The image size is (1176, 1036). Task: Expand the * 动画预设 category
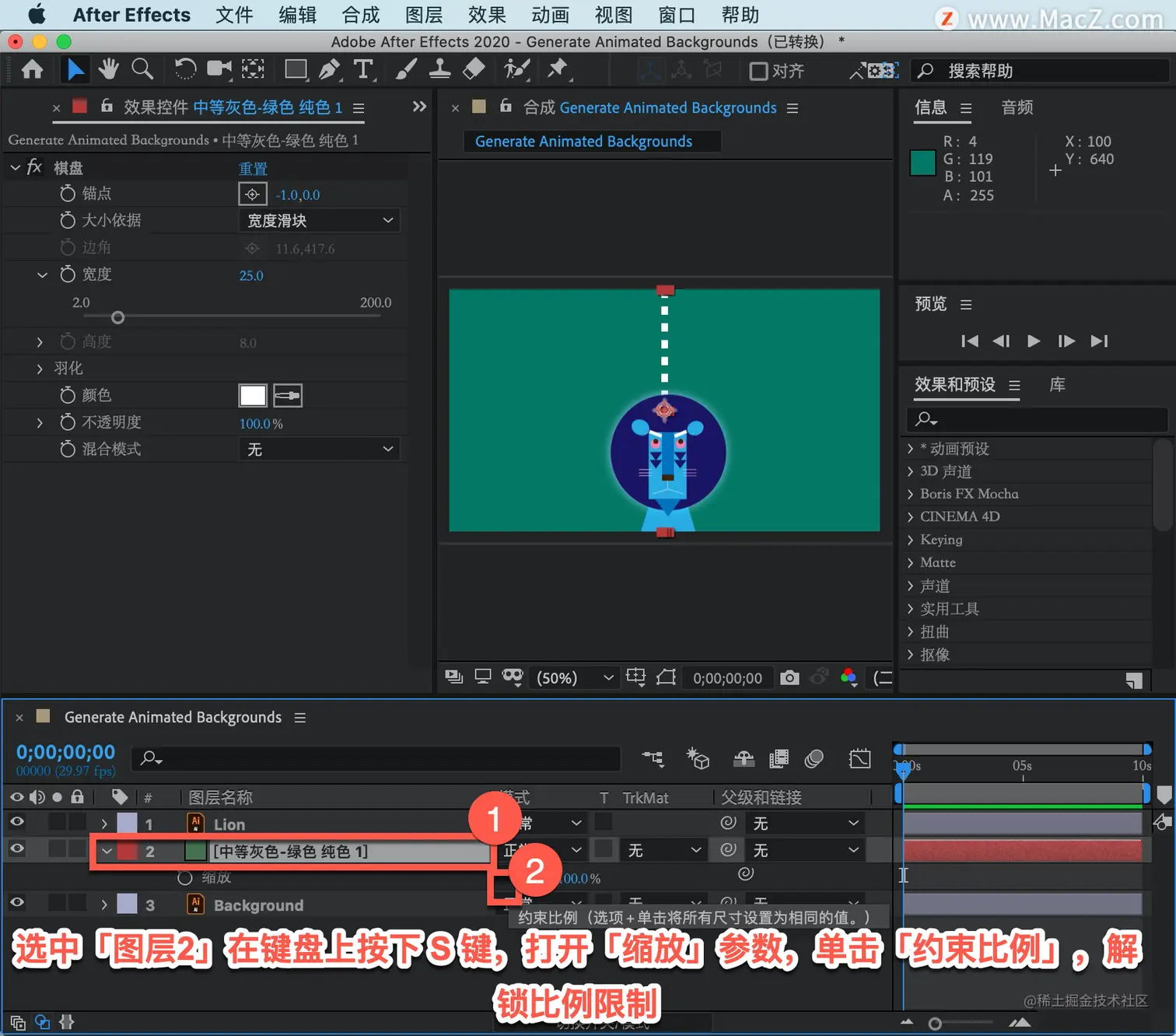click(x=910, y=449)
